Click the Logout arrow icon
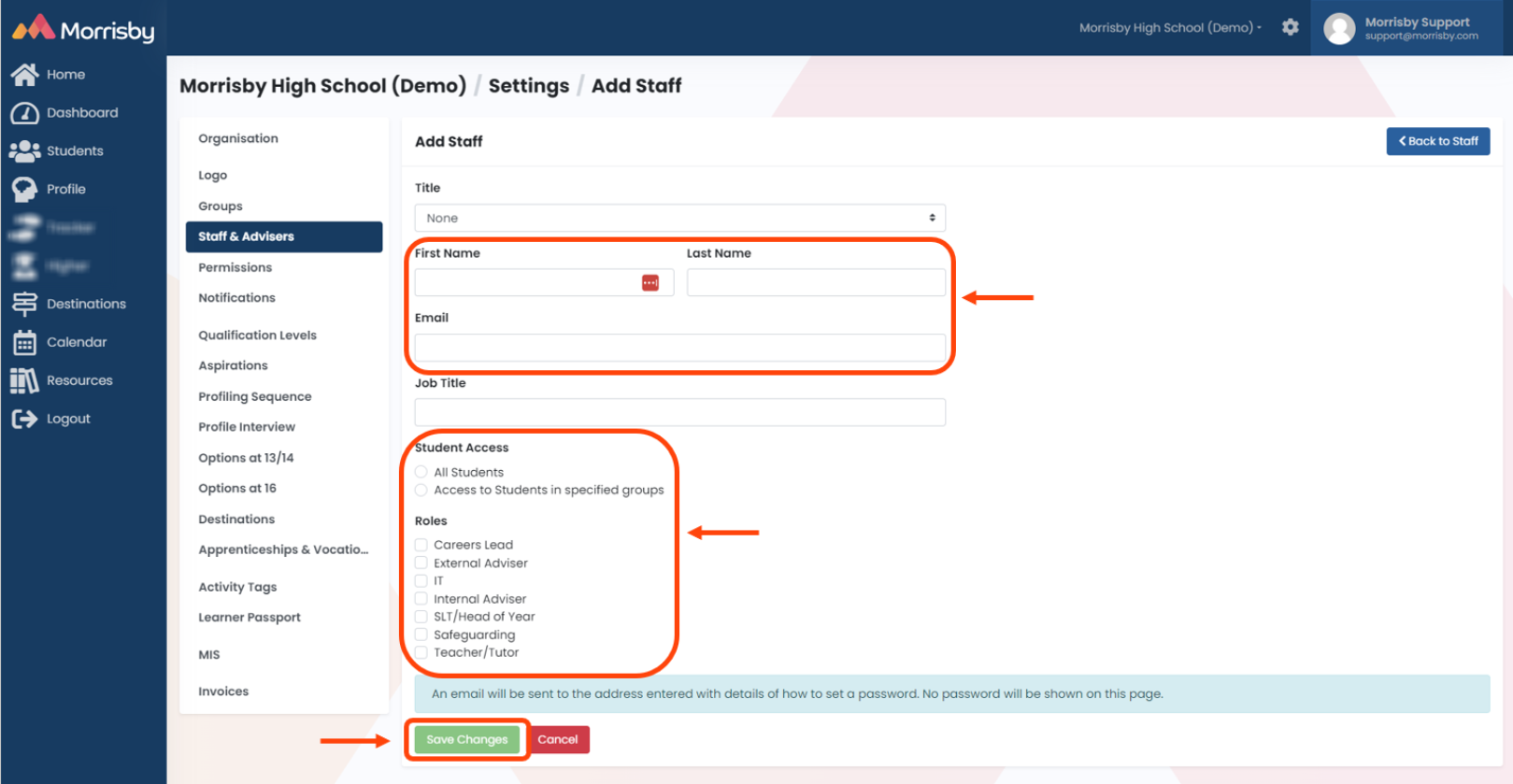This screenshot has height=784, width=1513. click(24, 419)
